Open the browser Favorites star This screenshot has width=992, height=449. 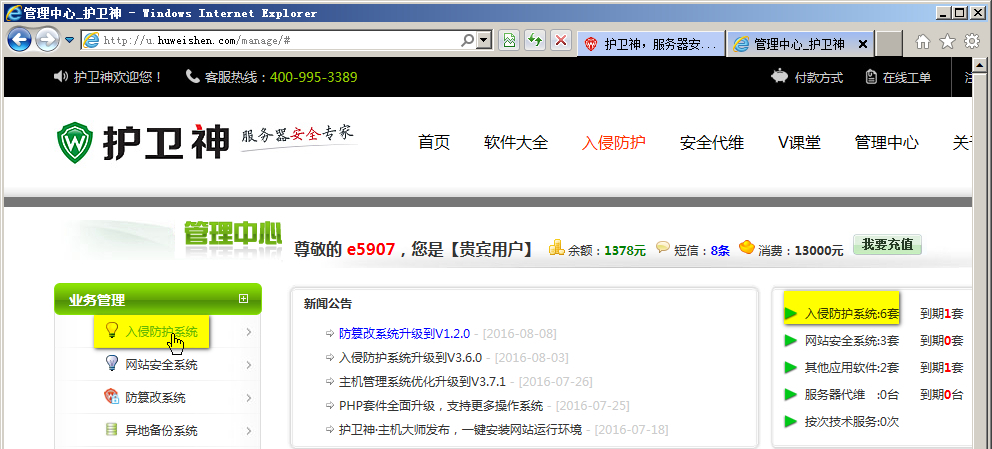click(x=946, y=42)
